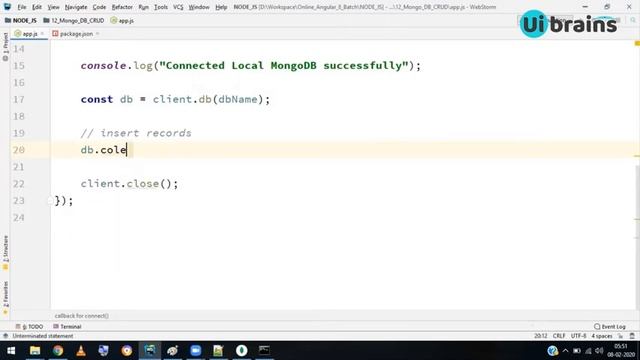
Task: Place cursor on the client.close() line
Action: 129,184
